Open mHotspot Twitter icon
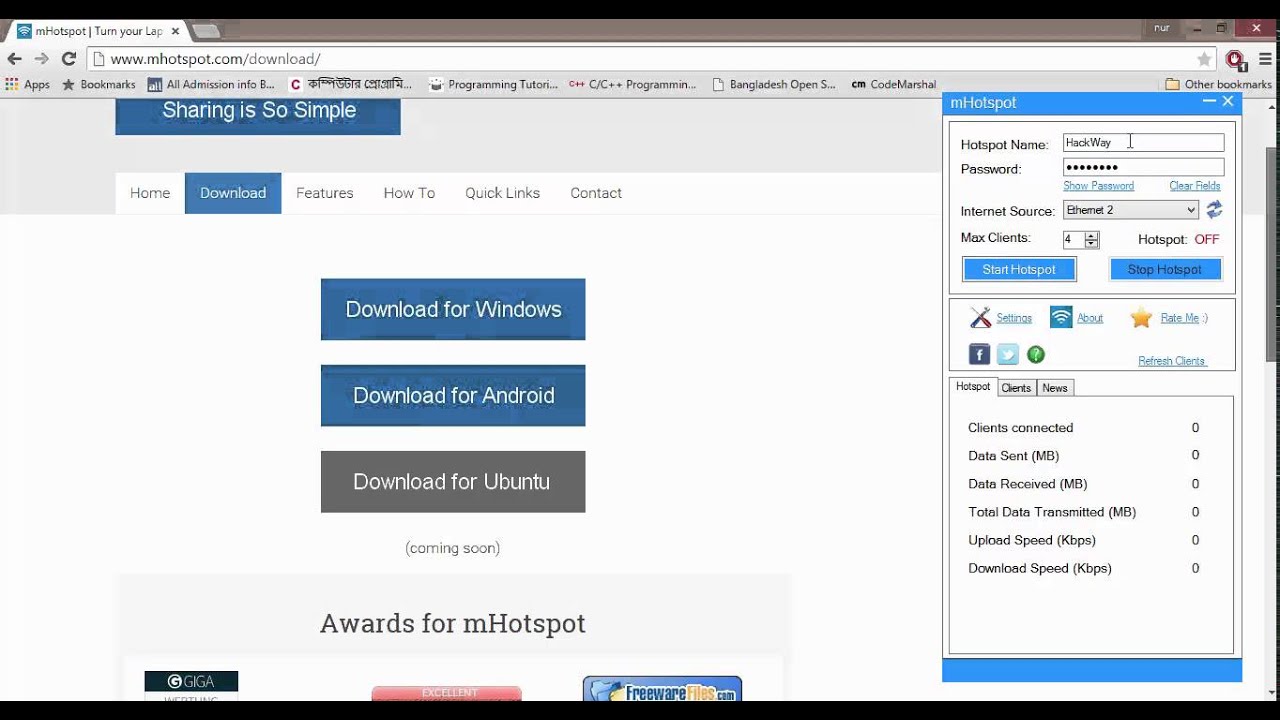The width and height of the screenshot is (1280, 720). [1008, 354]
